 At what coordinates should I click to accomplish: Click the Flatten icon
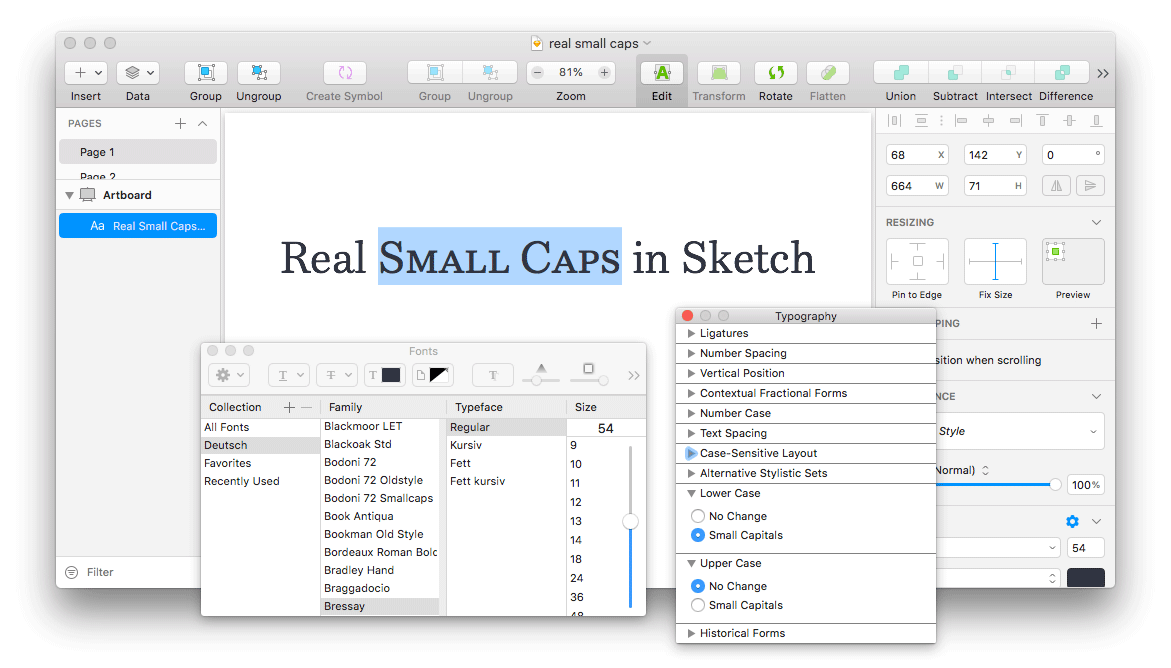click(x=827, y=73)
